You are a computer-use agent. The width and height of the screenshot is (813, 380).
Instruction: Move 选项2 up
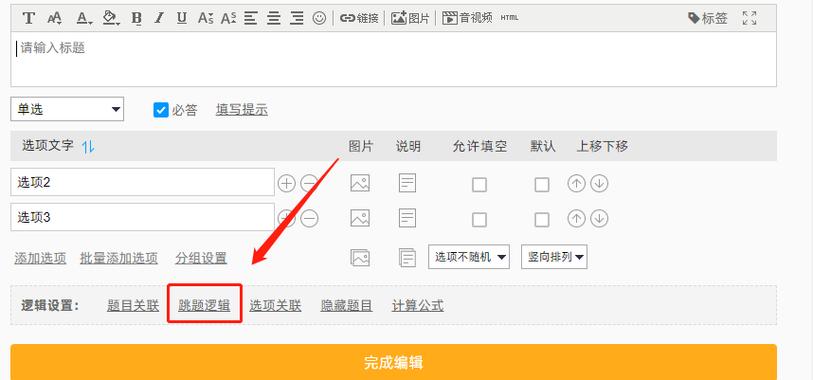tap(576, 184)
